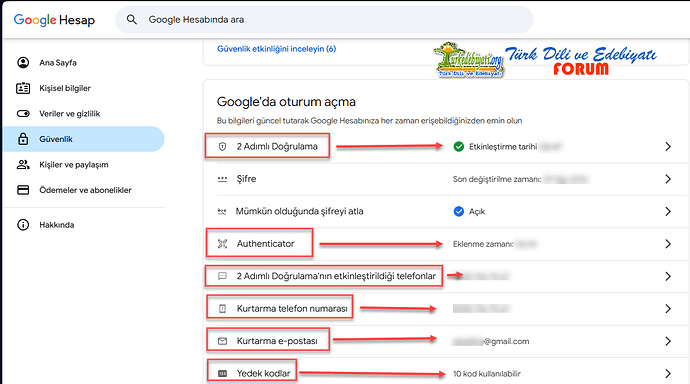Click the Veriler ve gizlilik toggle icon
690x384 pixels.
(x=23, y=113)
